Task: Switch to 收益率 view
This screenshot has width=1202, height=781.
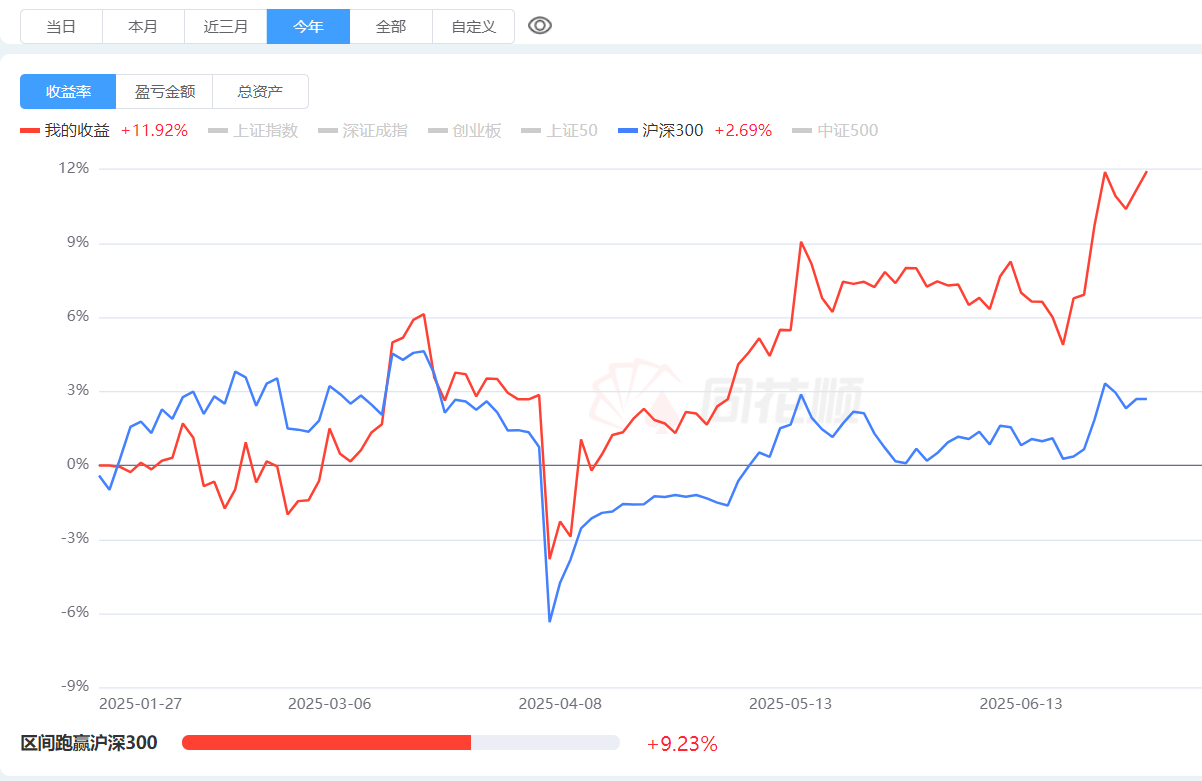Action: pyautogui.click(x=68, y=92)
